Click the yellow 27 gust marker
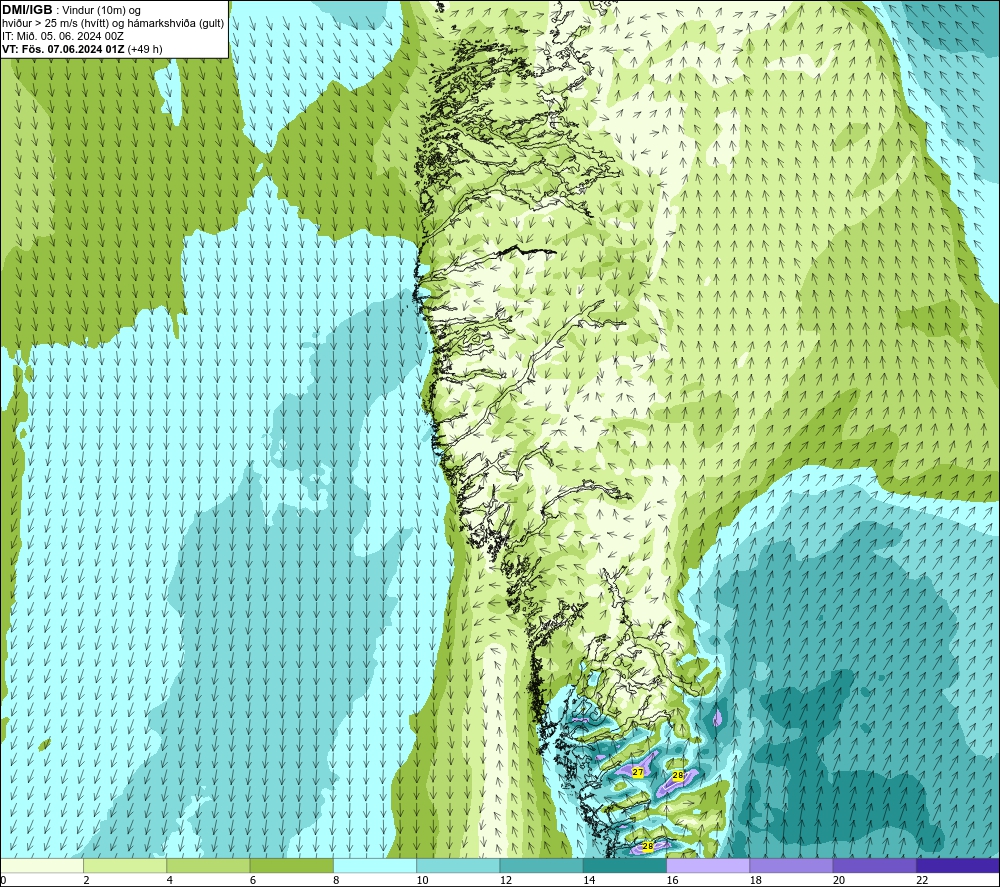 click(x=638, y=772)
